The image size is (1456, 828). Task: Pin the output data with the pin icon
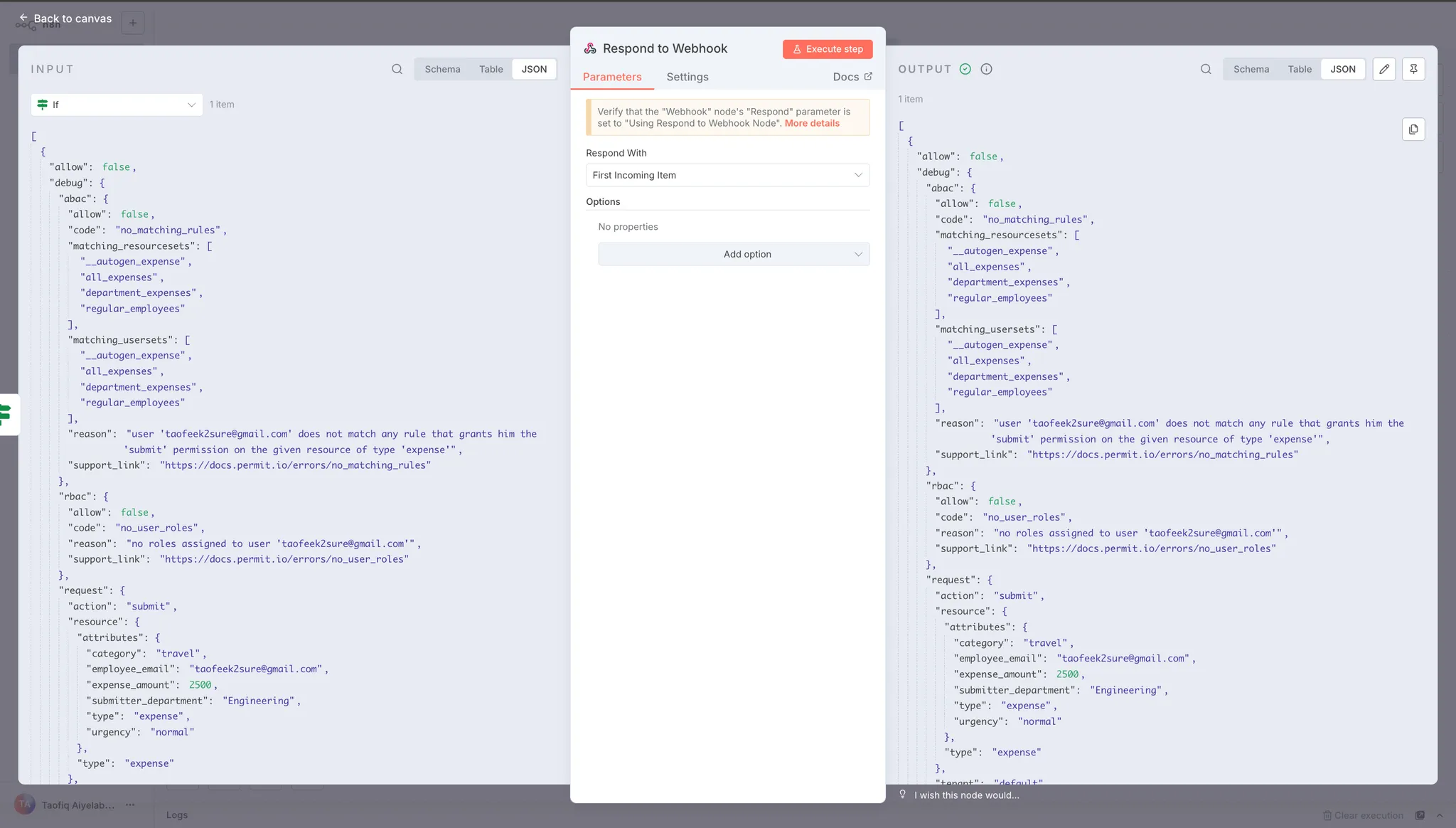point(1413,69)
